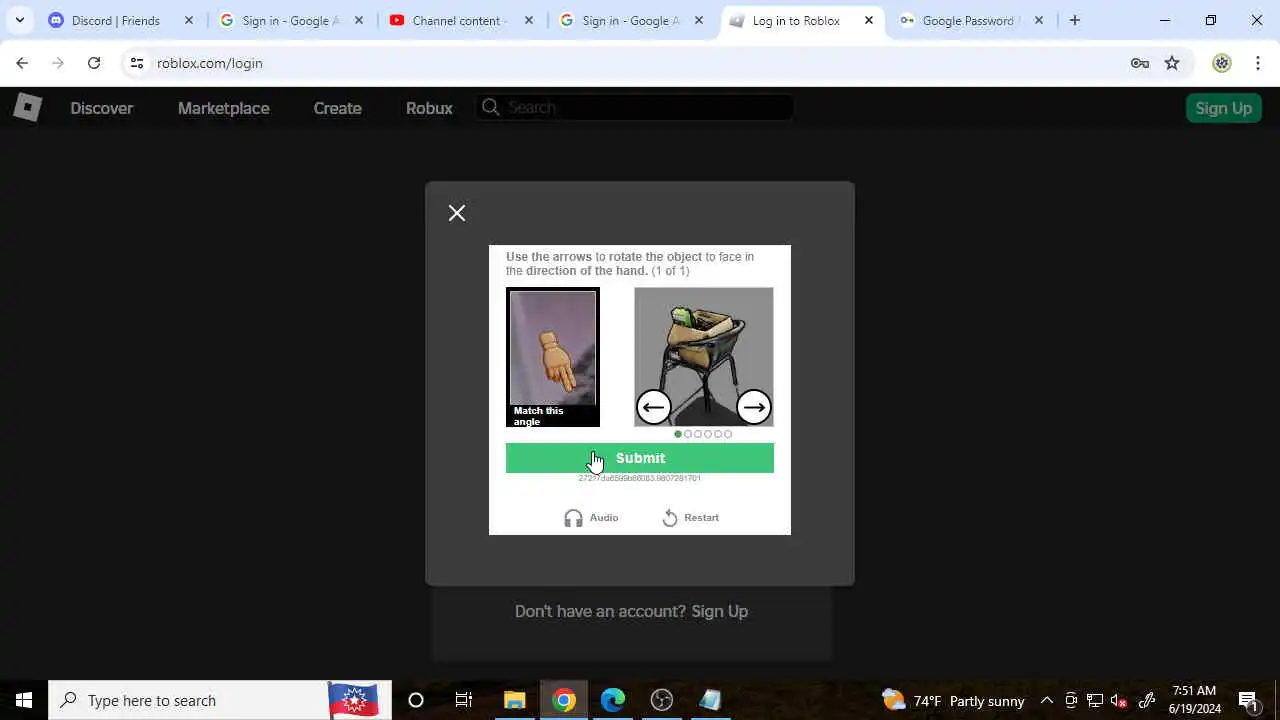The height and width of the screenshot is (720, 1280).
Task: Close the verification dialog with the X
Action: (x=457, y=213)
